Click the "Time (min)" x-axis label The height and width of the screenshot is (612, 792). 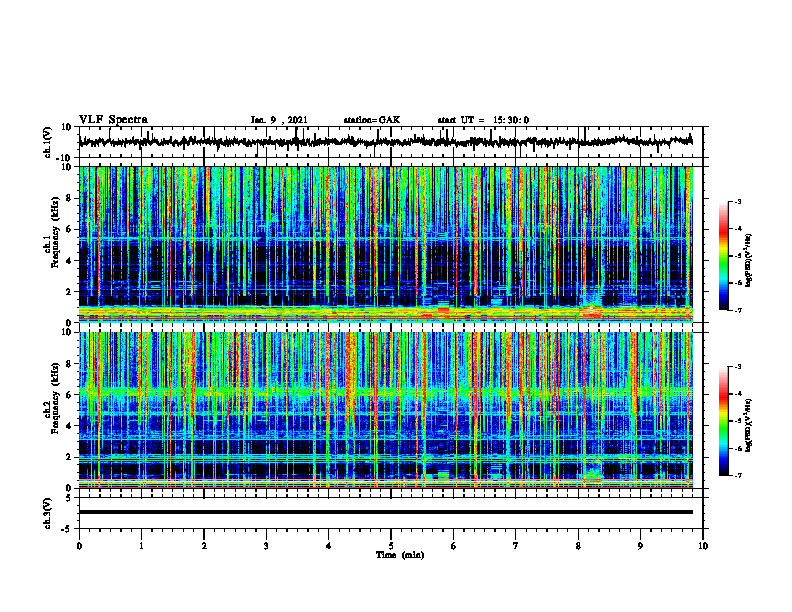400,555
